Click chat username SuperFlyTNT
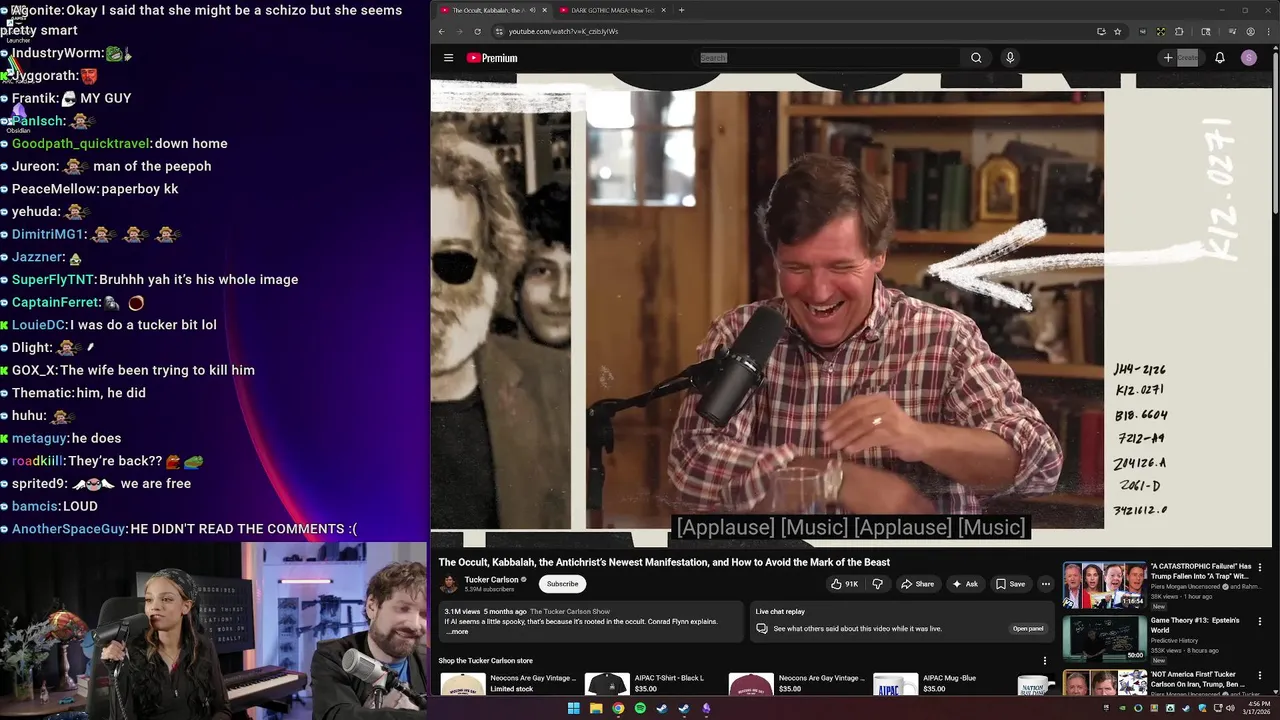1280x720 pixels. (x=53, y=280)
